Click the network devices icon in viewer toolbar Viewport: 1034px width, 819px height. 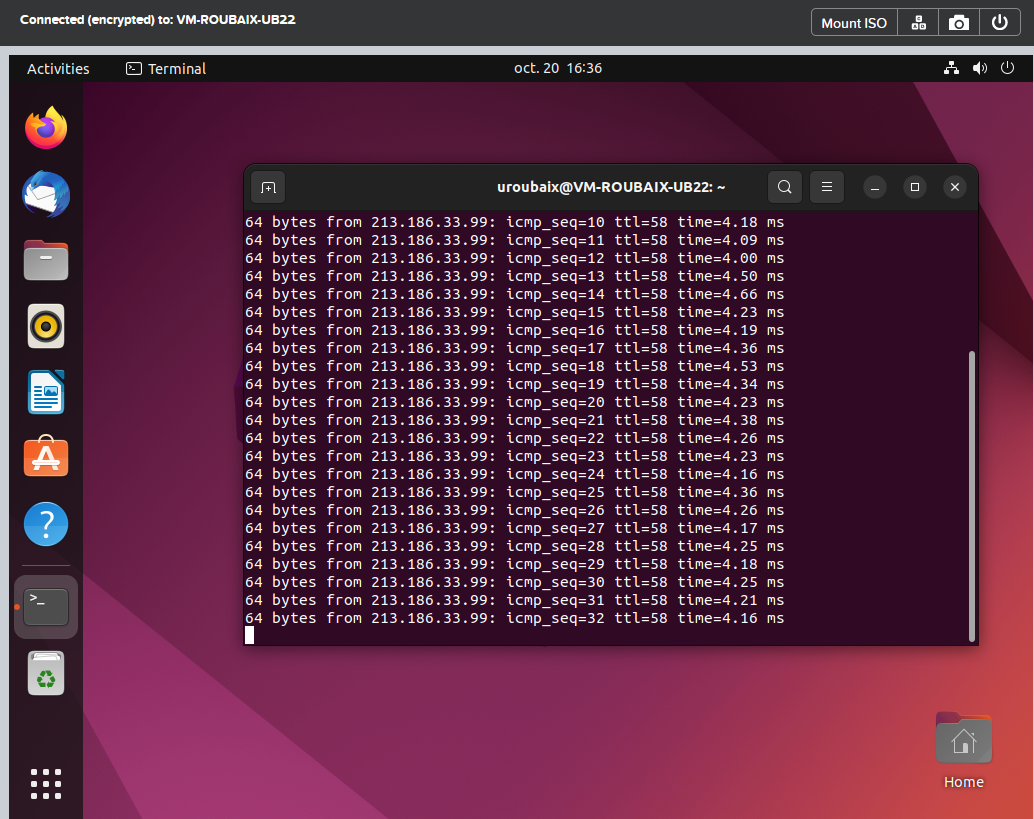coord(918,23)
